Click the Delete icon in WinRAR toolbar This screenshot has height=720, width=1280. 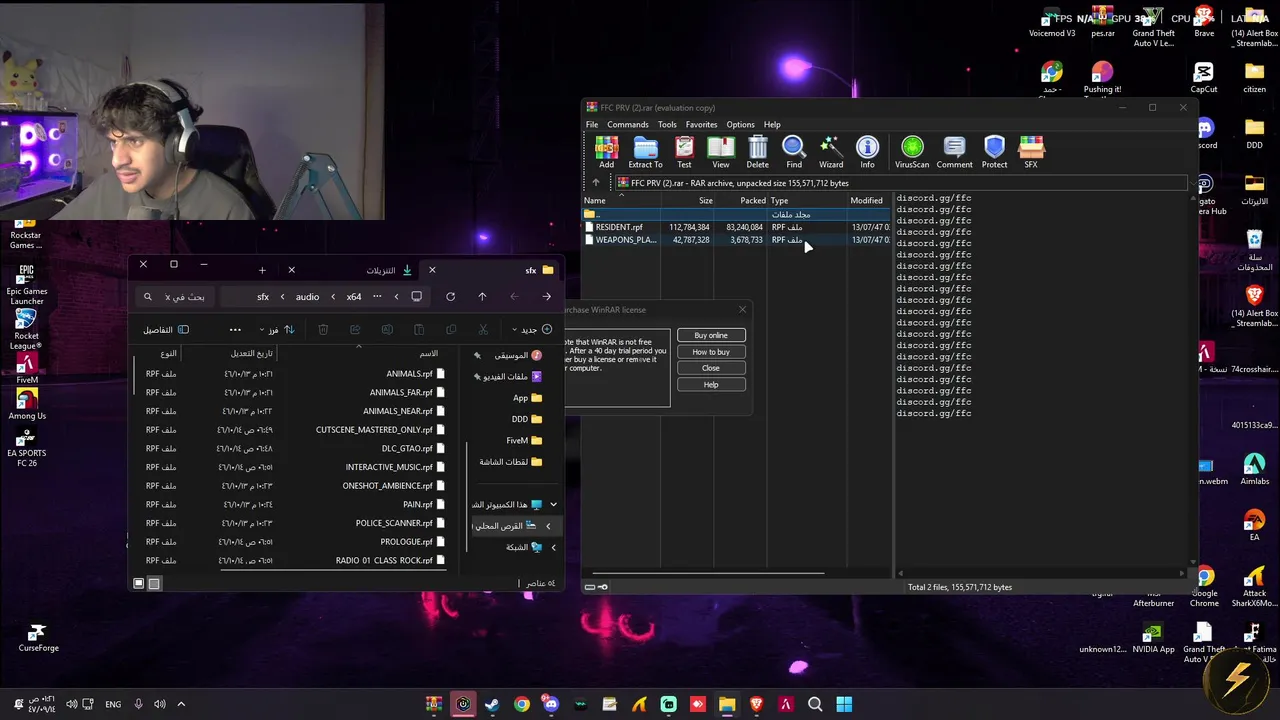(x=758, y=152)
